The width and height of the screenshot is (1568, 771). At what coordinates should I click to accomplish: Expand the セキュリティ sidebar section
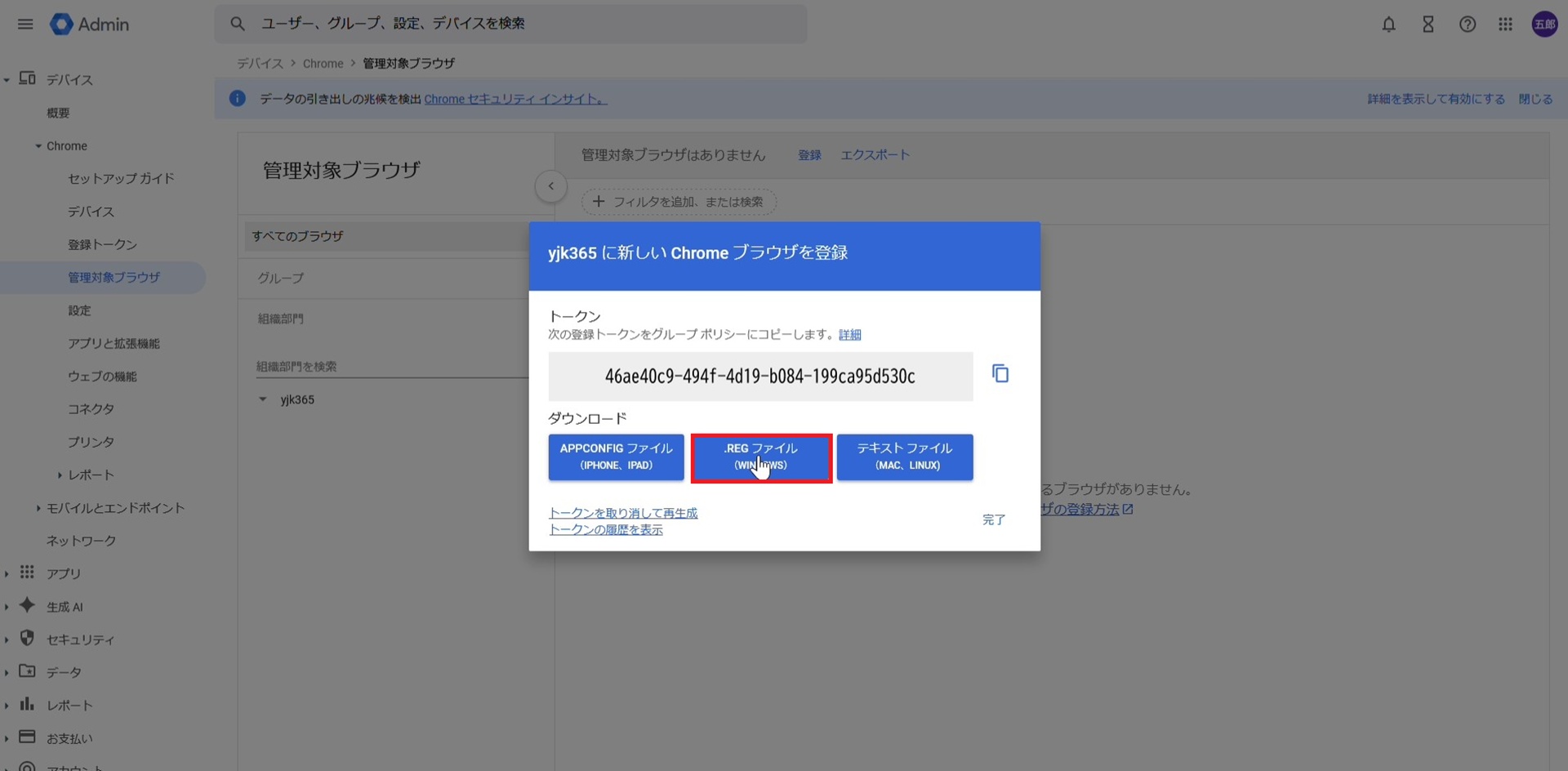click(7, 640)
